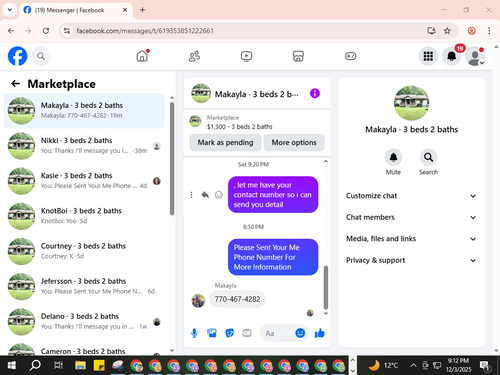Click the address bar URL
The height and width of the screenshot is (375, 500).
coord(145,31)
